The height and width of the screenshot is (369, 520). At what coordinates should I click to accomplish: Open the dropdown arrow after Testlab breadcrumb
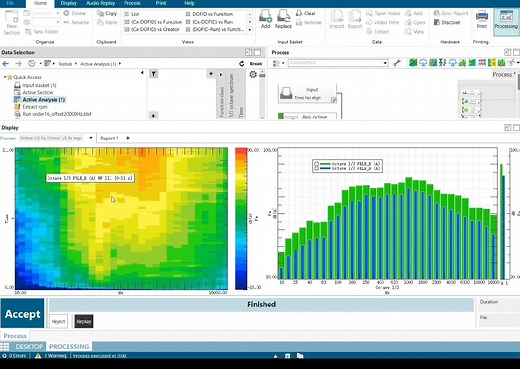pyautogui.click(x=76, y=64)
